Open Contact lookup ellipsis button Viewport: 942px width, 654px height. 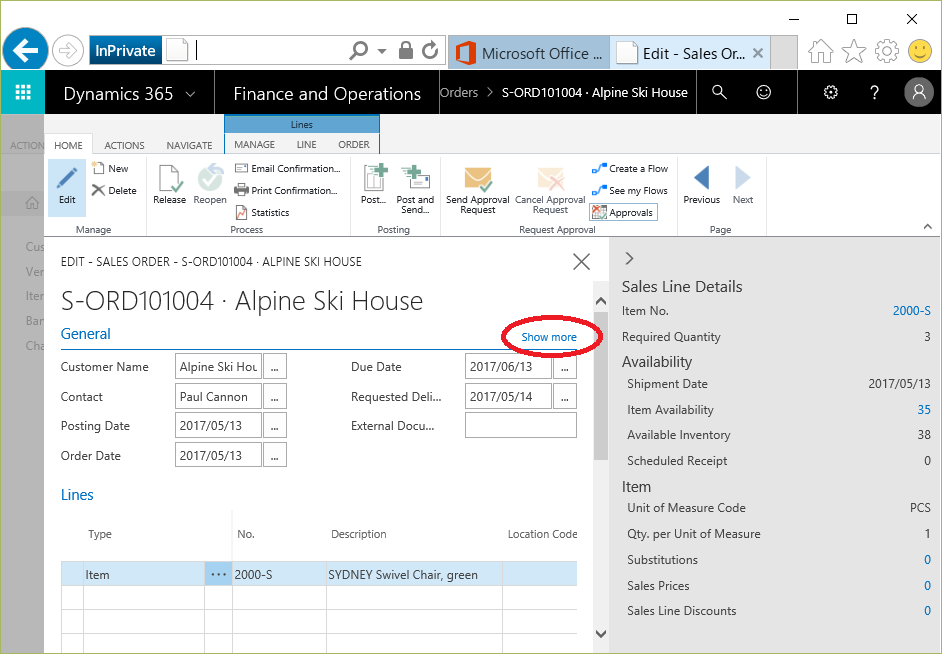click(x=275, y=396)
